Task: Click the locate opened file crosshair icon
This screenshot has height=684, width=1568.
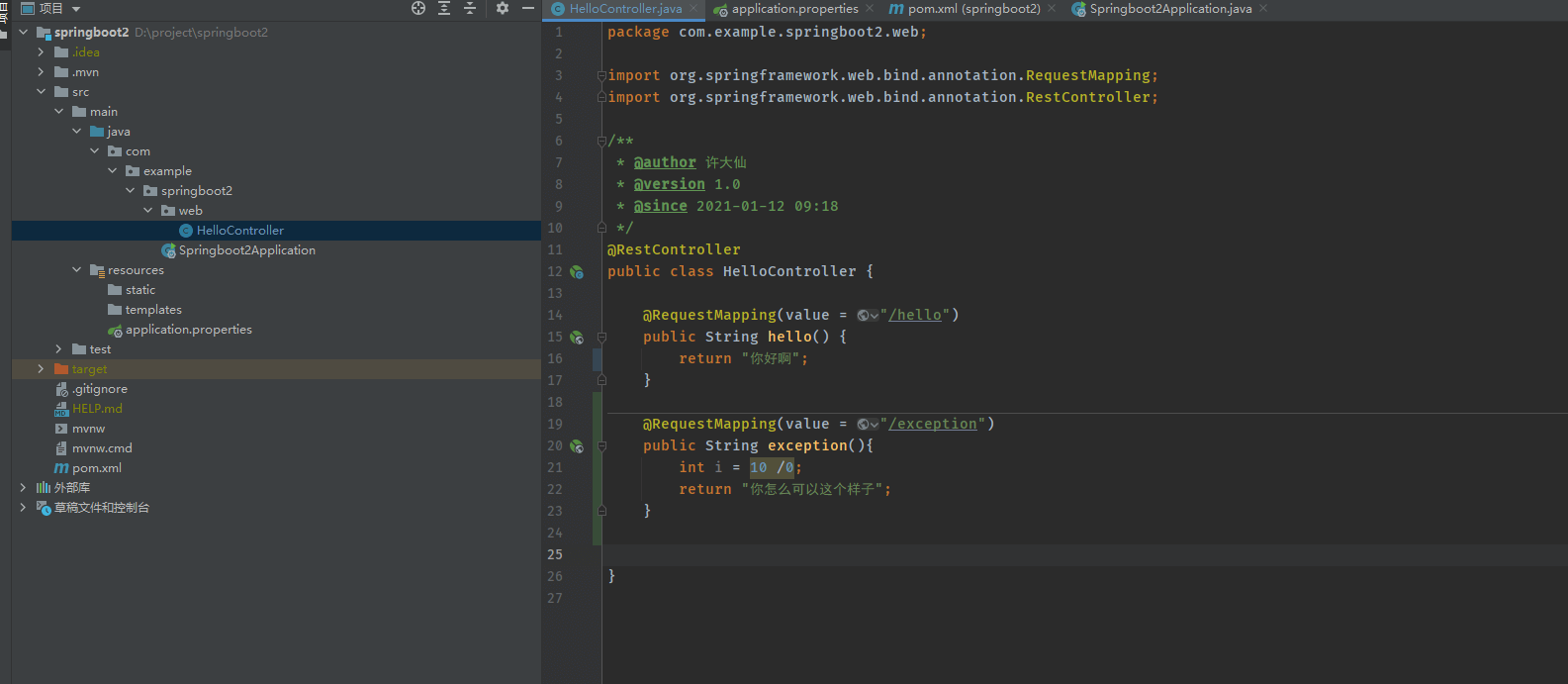Action: (418, 8)
